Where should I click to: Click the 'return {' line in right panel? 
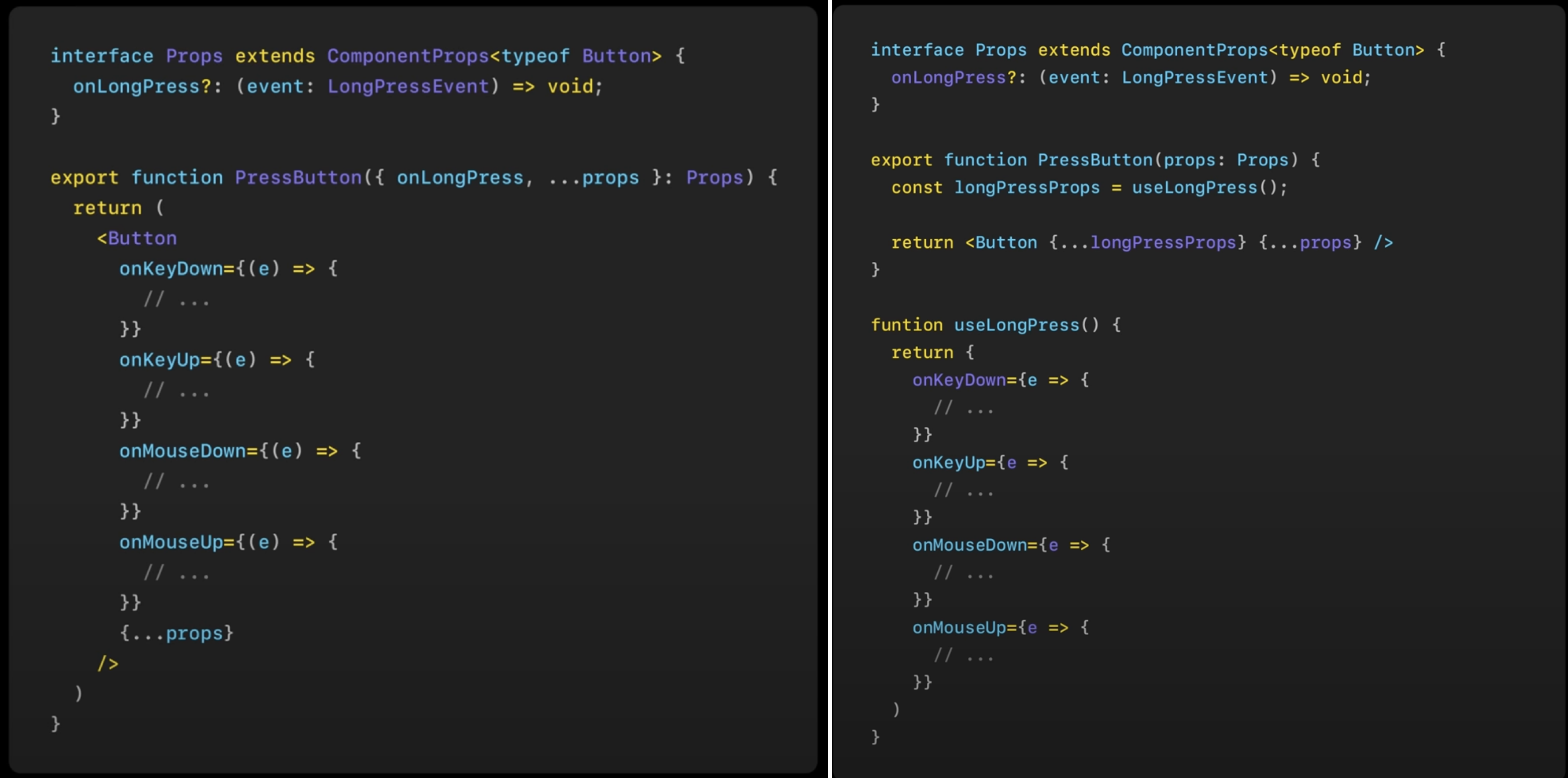coord(932,352)
